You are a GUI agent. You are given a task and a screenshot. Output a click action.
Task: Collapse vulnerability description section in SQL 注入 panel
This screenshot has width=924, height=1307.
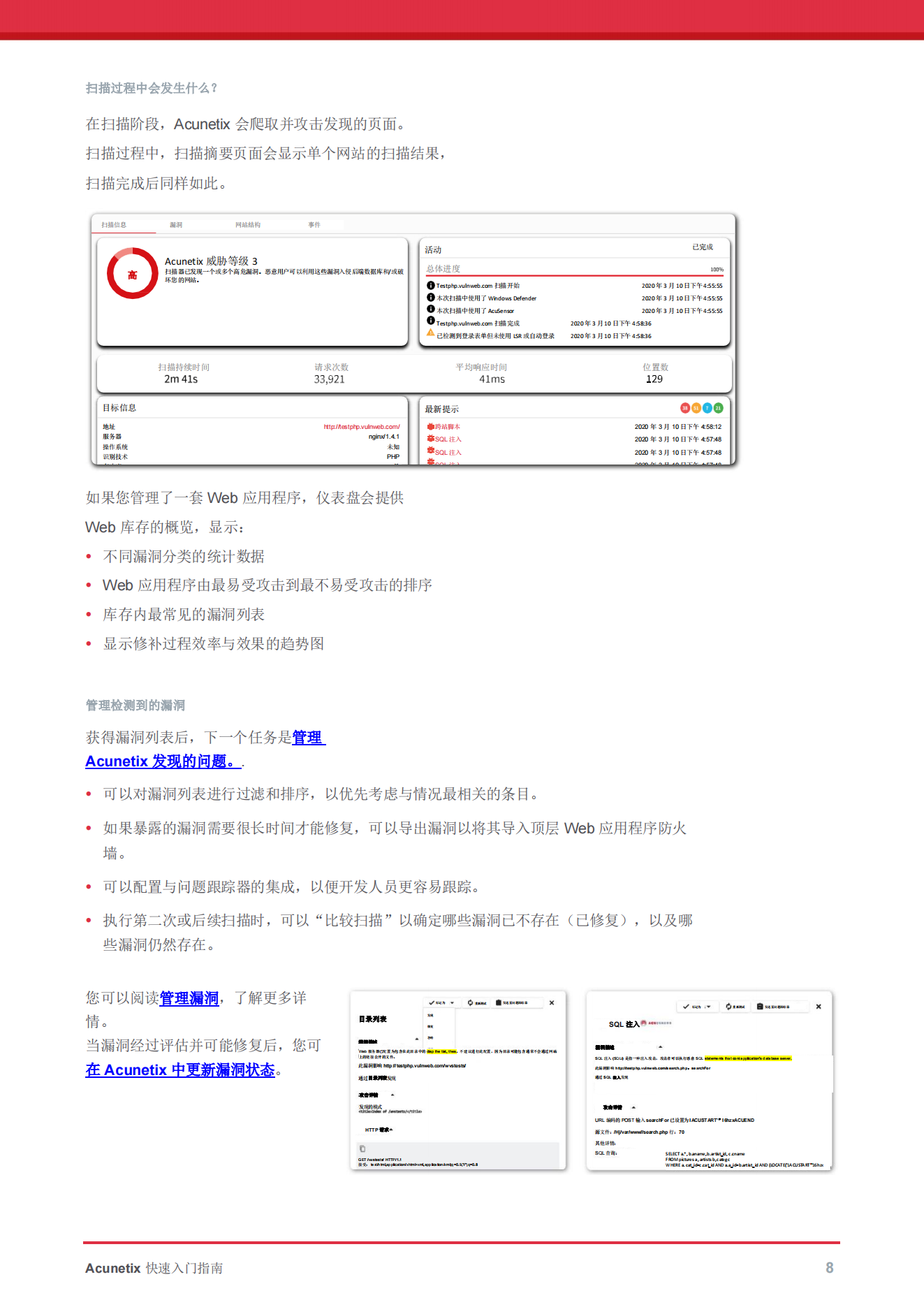660,1046
